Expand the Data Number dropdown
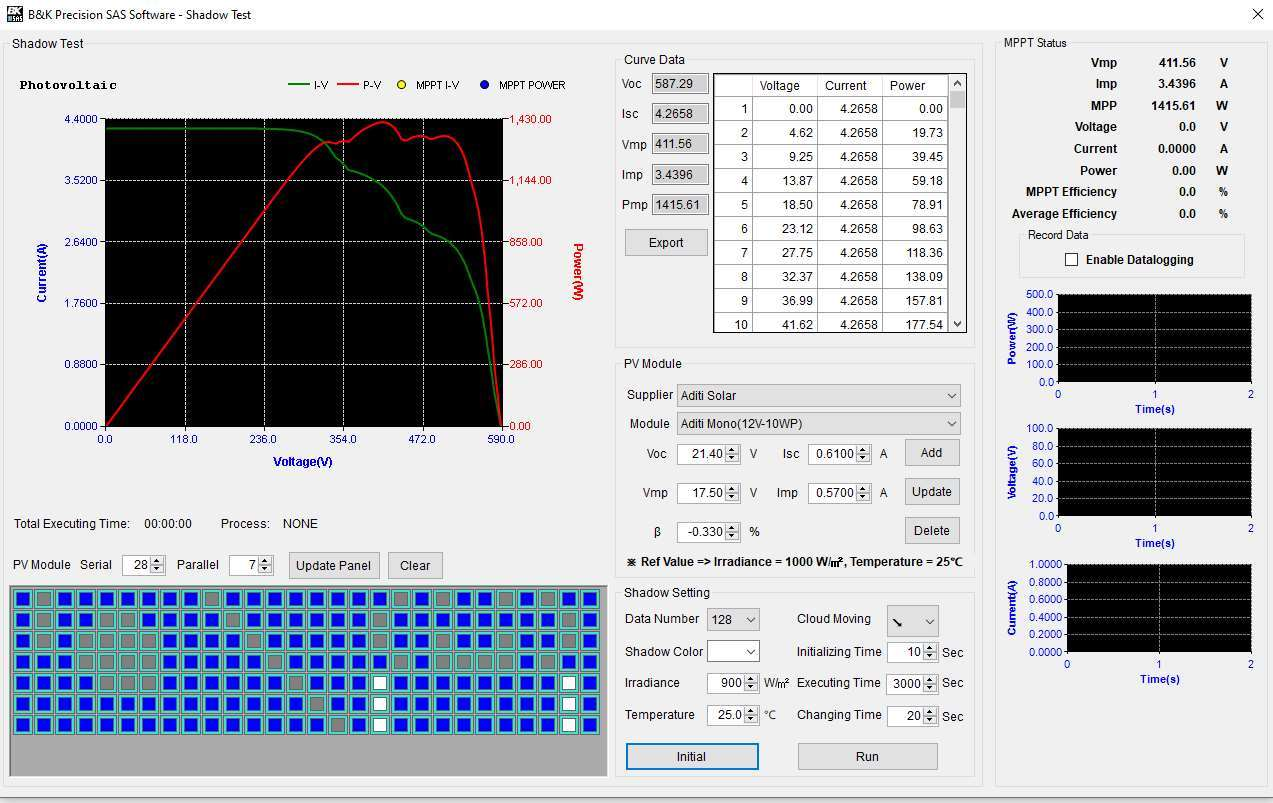 733,620
